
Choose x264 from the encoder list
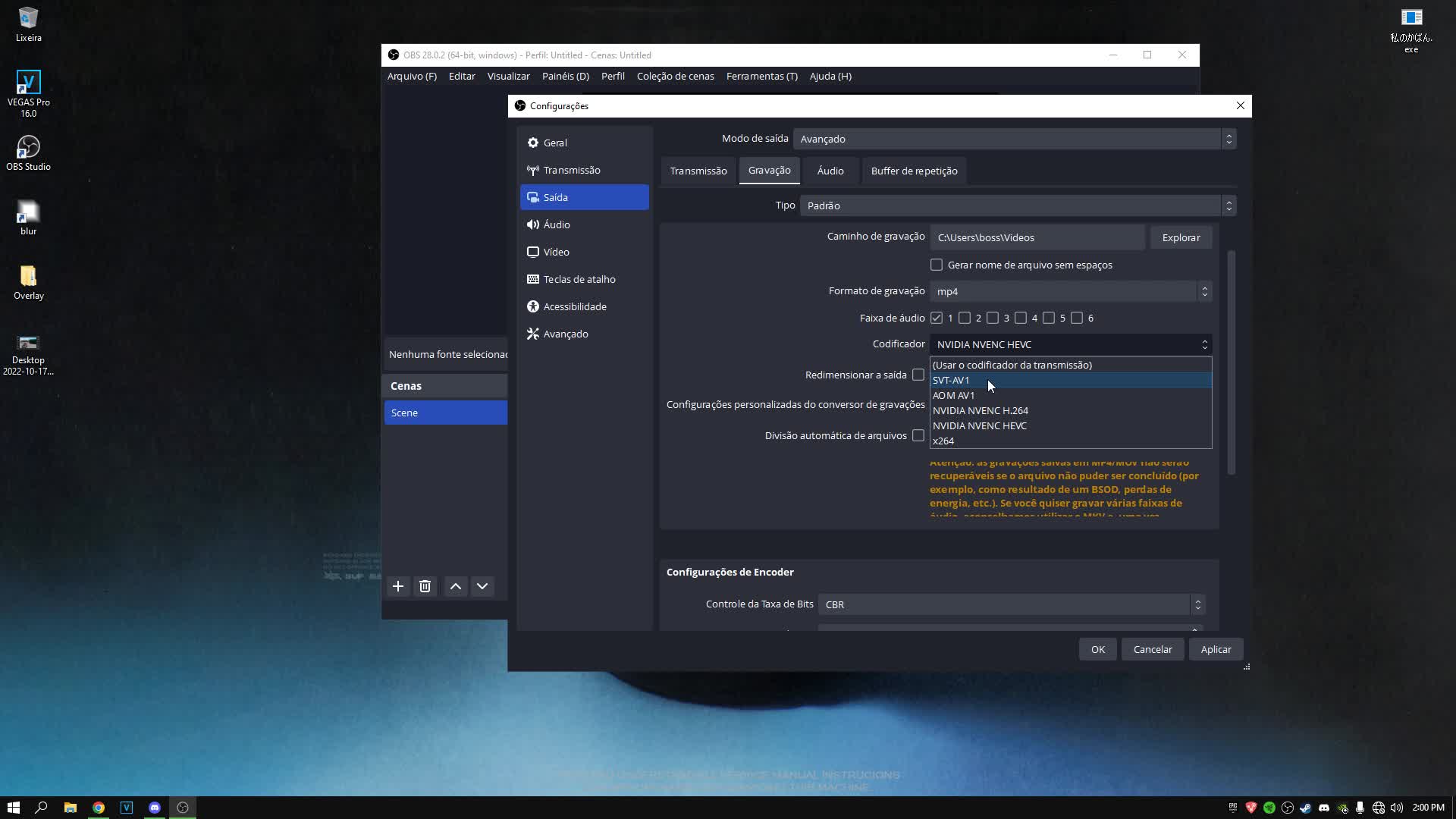pos(943,441)
